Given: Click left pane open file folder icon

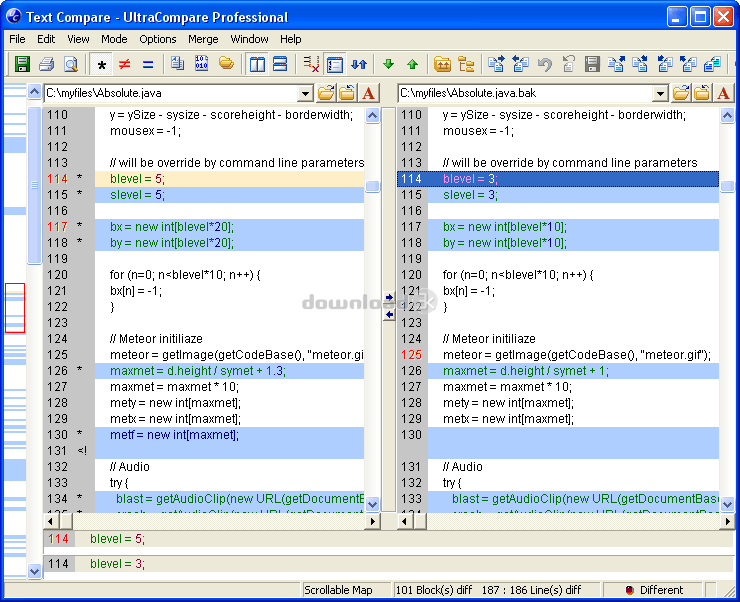Looking at the screenshot, I should coord(326,93).
